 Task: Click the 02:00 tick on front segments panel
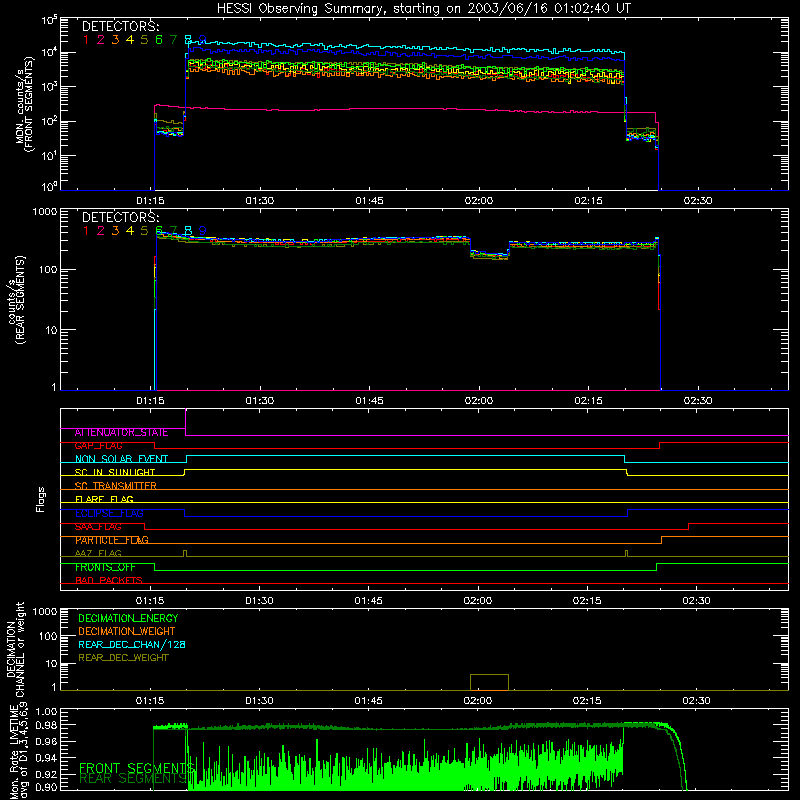click(479, 201)
